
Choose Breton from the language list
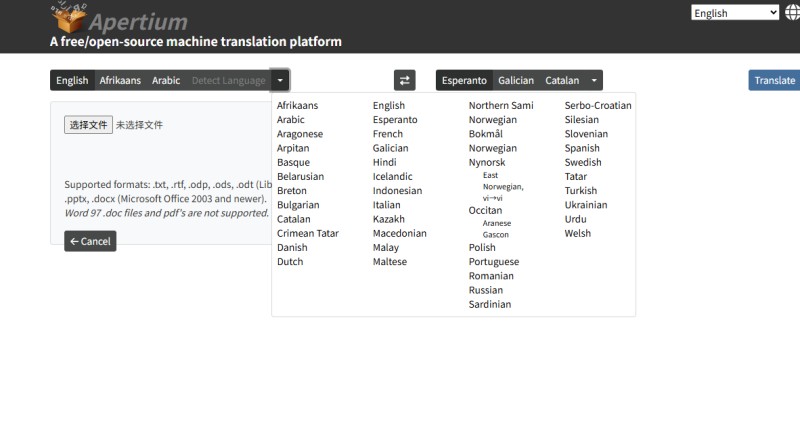[x=291, y=190]
